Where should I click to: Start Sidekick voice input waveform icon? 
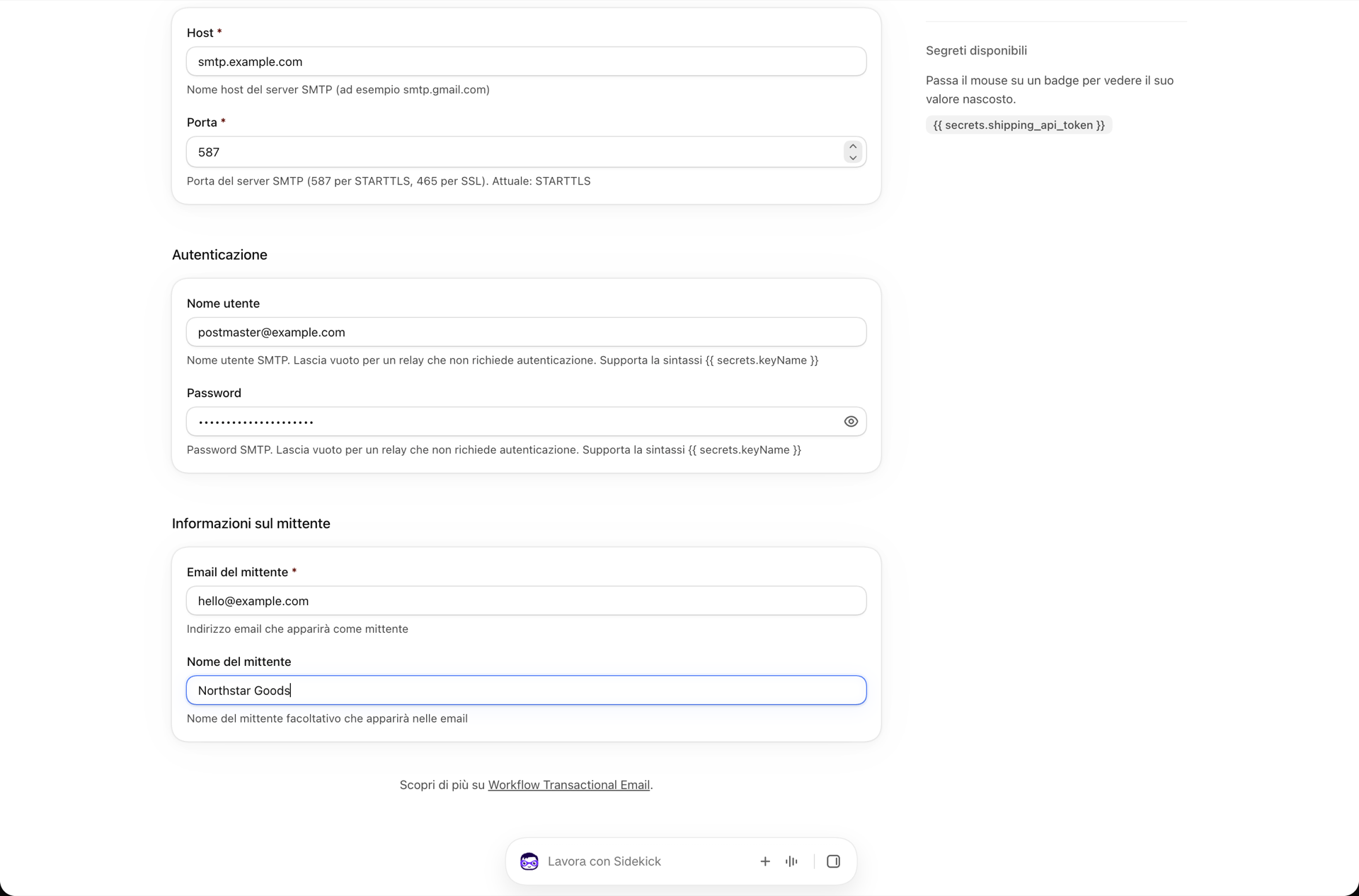tap(791, 861)
